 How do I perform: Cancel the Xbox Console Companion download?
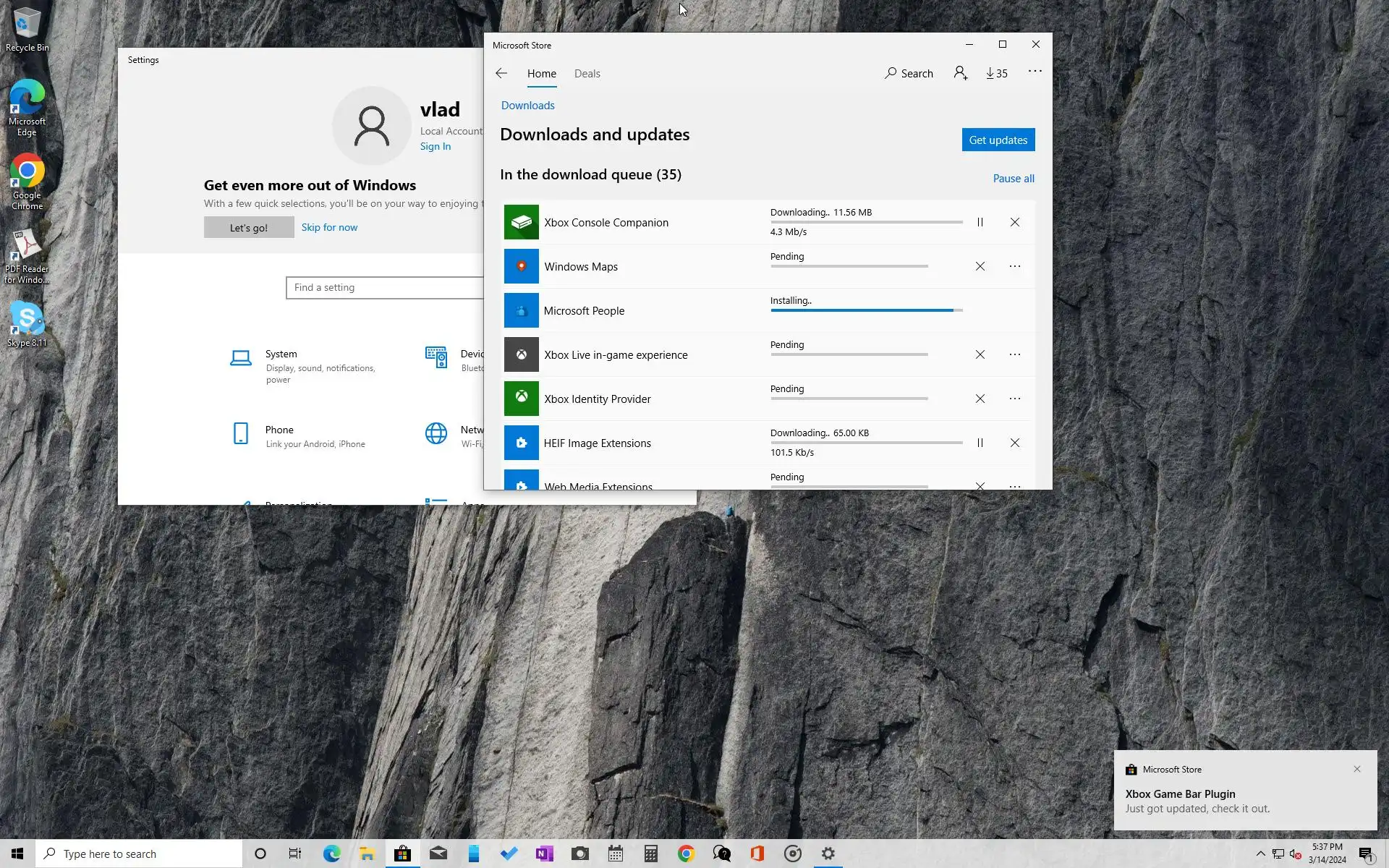coord(1014,222)
